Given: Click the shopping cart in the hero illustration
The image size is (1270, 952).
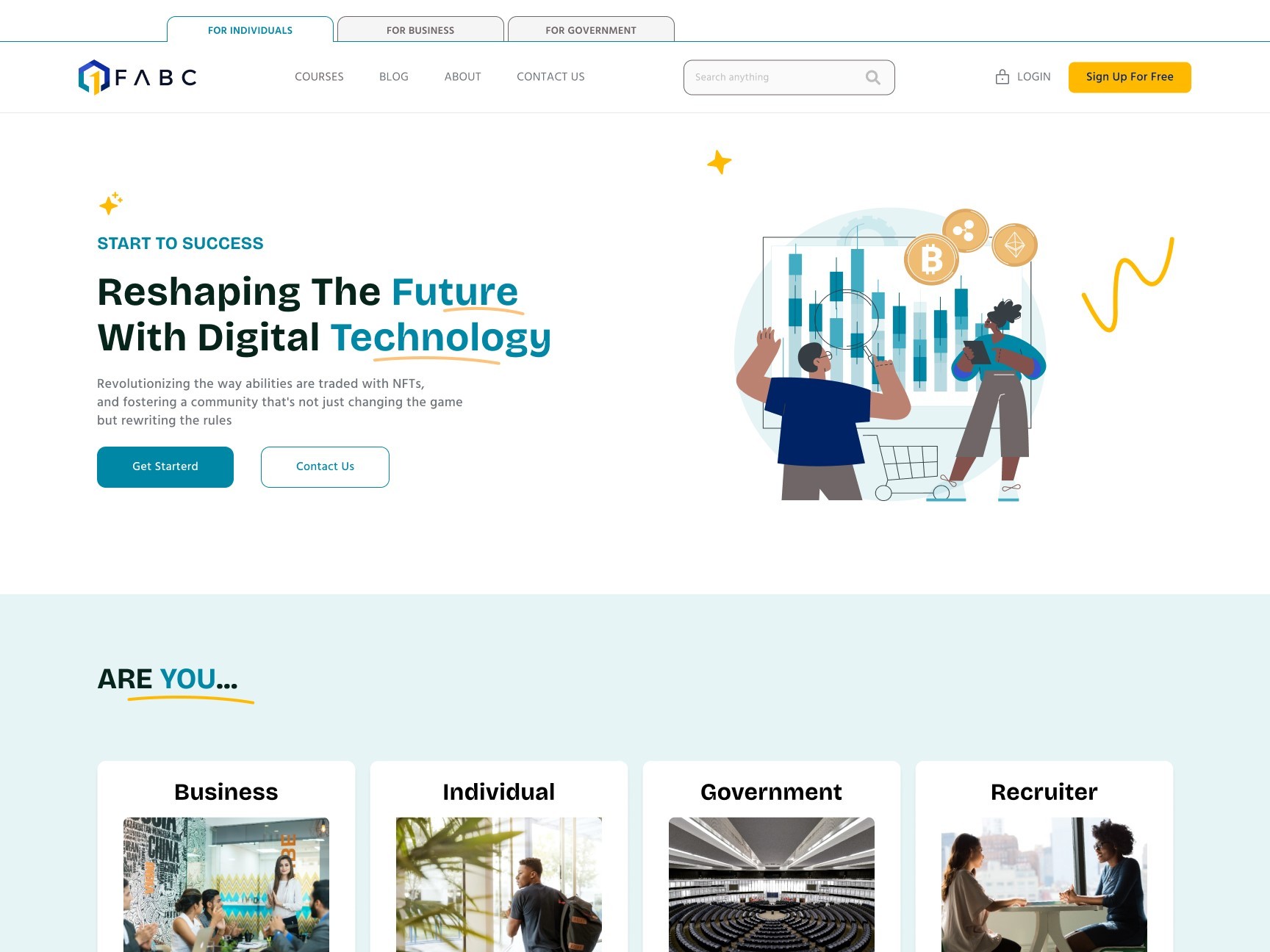Looking at the screenshot, I should (x=908, y=467).
